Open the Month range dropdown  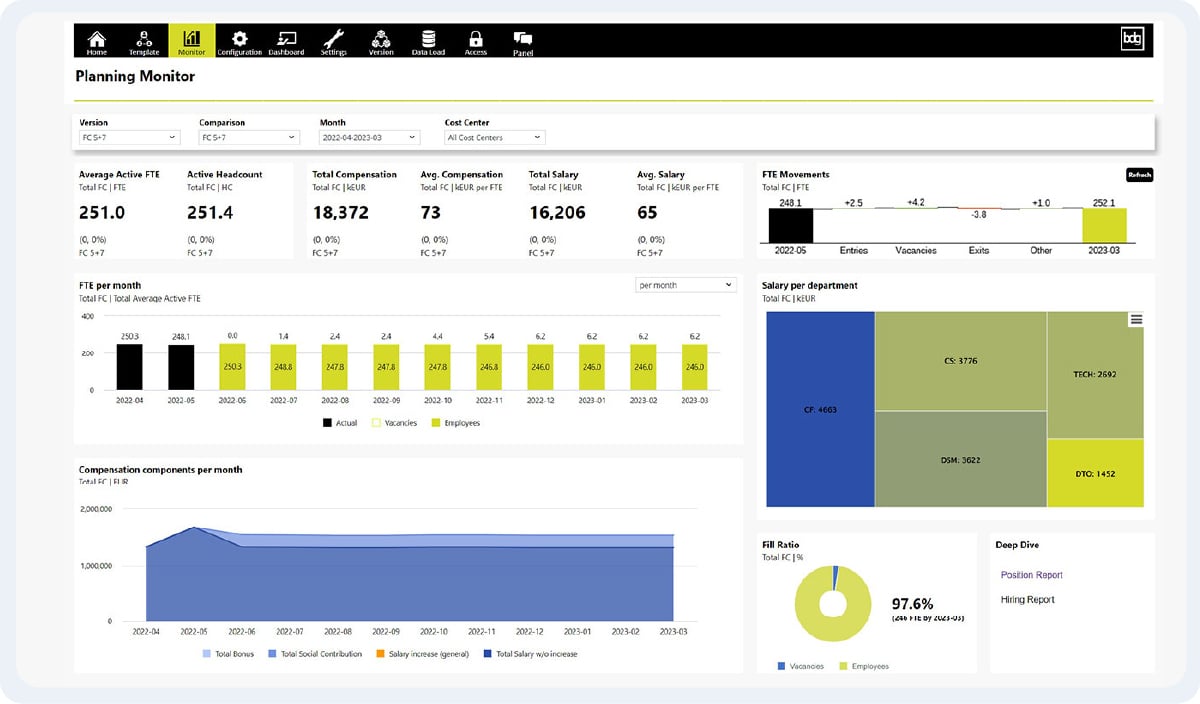click(x=368, y=137)
